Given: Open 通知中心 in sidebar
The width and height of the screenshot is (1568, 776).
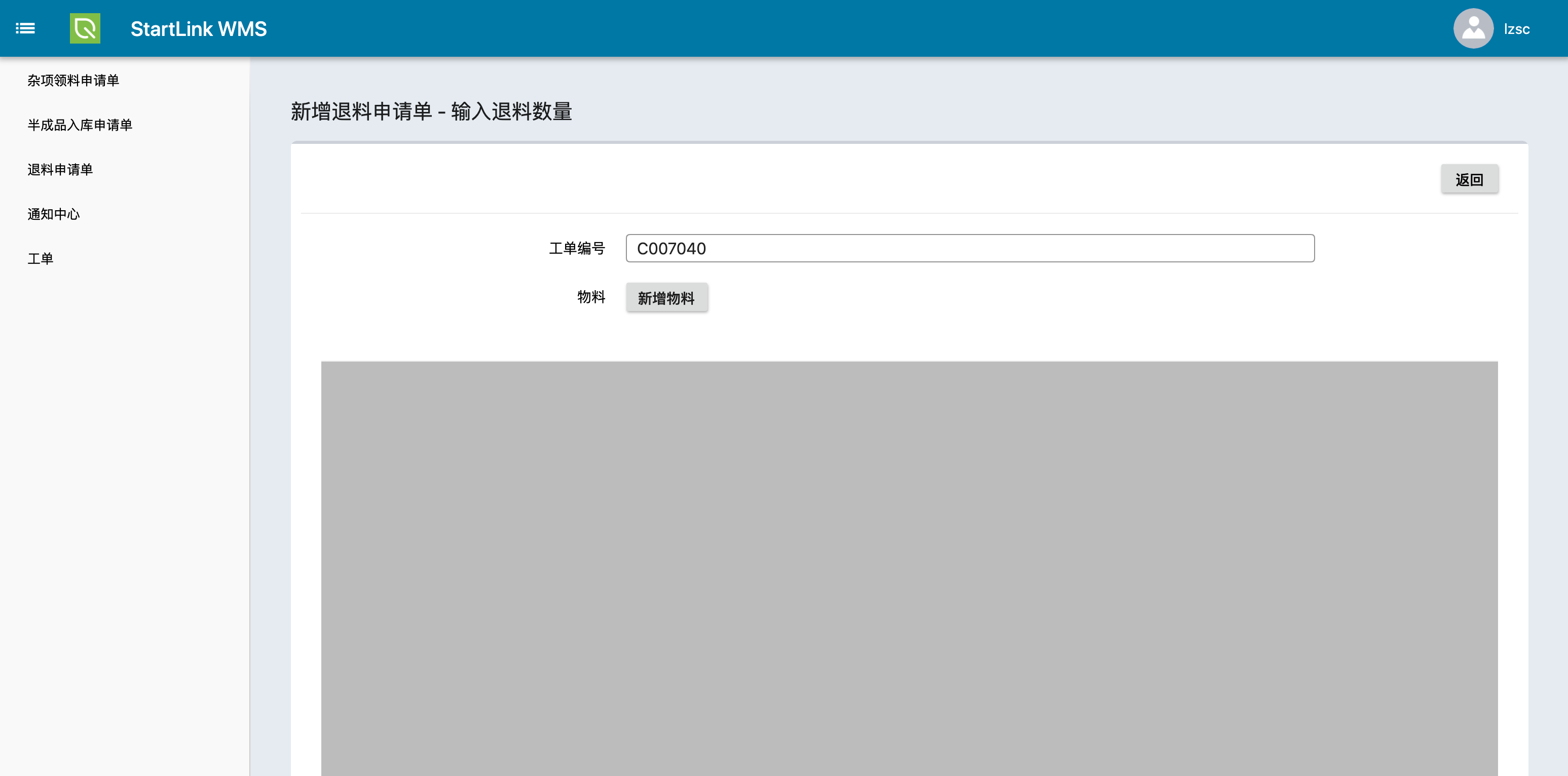Looking at the screenshot, I should tap(54, 214).
